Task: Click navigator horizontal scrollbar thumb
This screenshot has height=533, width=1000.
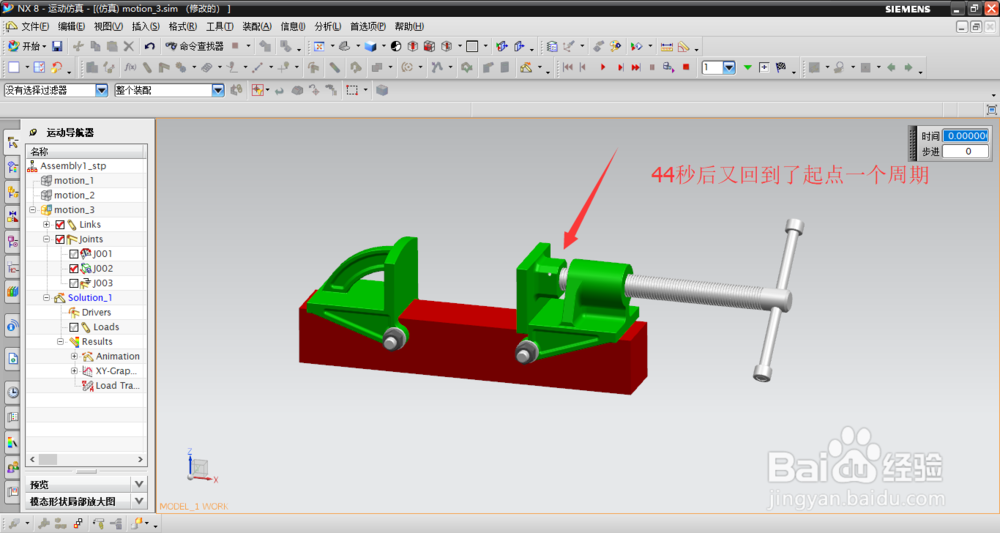Action: coord(48,459)
